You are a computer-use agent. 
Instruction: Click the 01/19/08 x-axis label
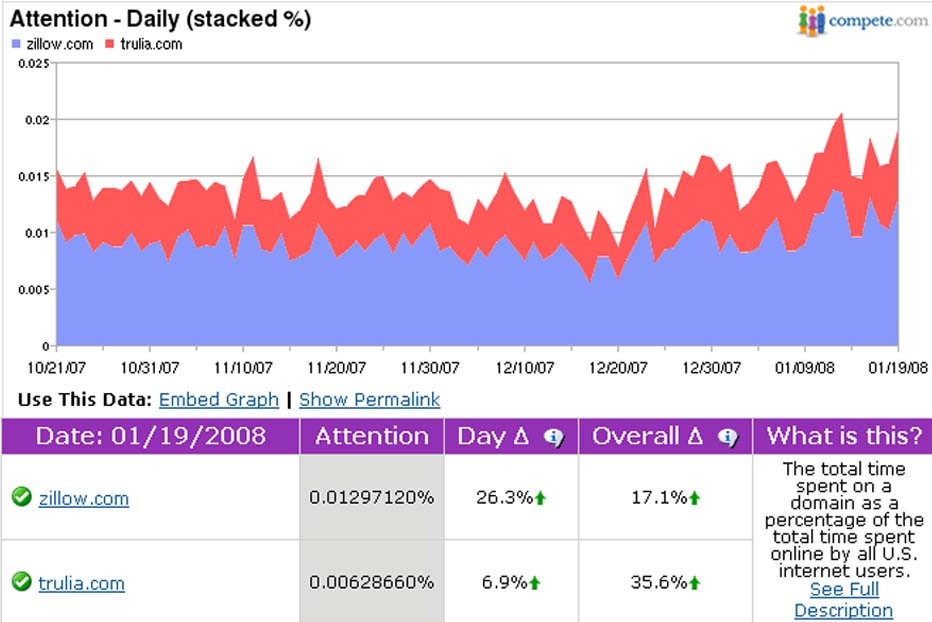(x=898, y=368)
